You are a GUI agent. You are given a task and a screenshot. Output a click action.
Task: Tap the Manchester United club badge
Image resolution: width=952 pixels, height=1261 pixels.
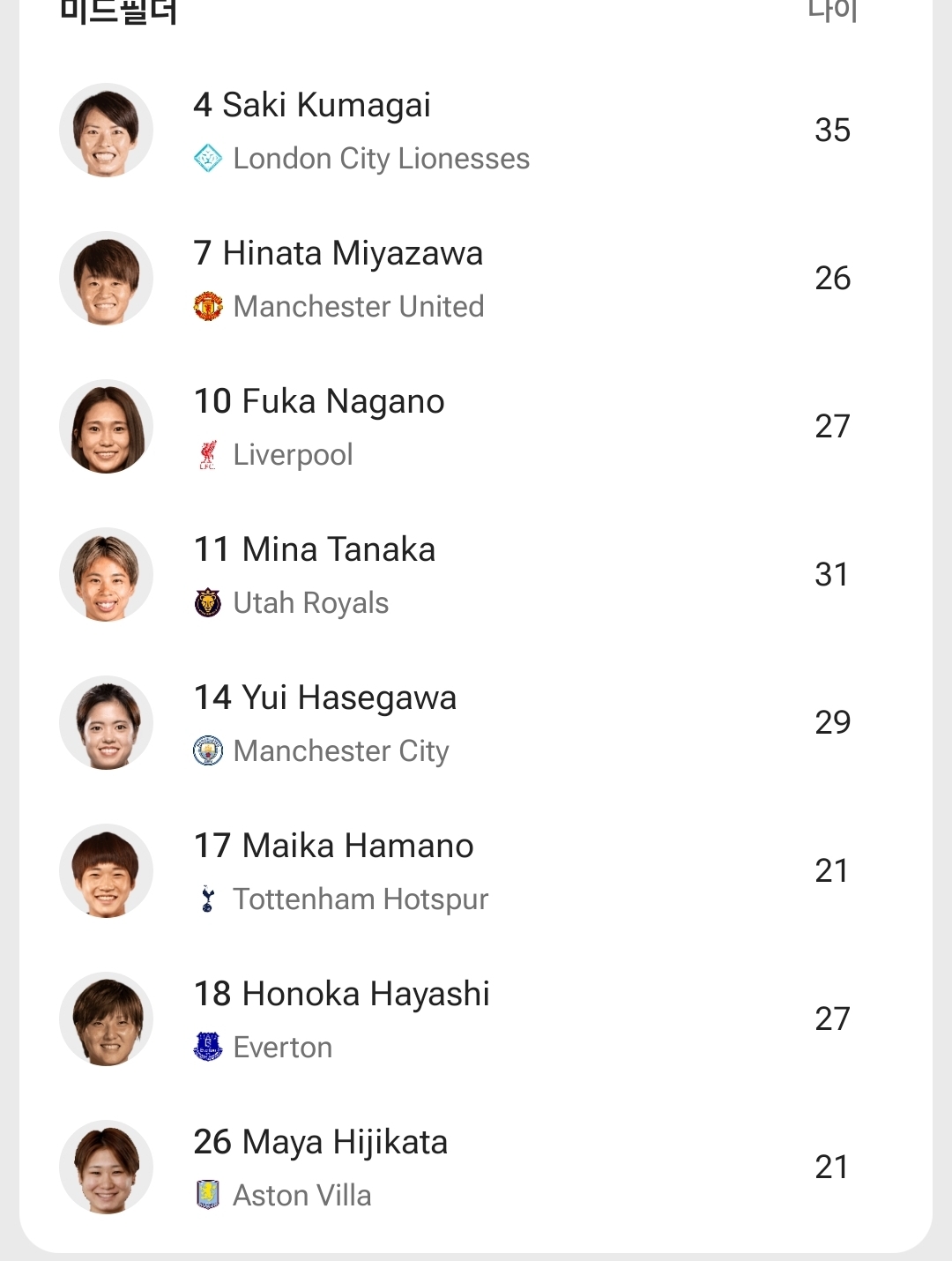(x=208, y=307)
